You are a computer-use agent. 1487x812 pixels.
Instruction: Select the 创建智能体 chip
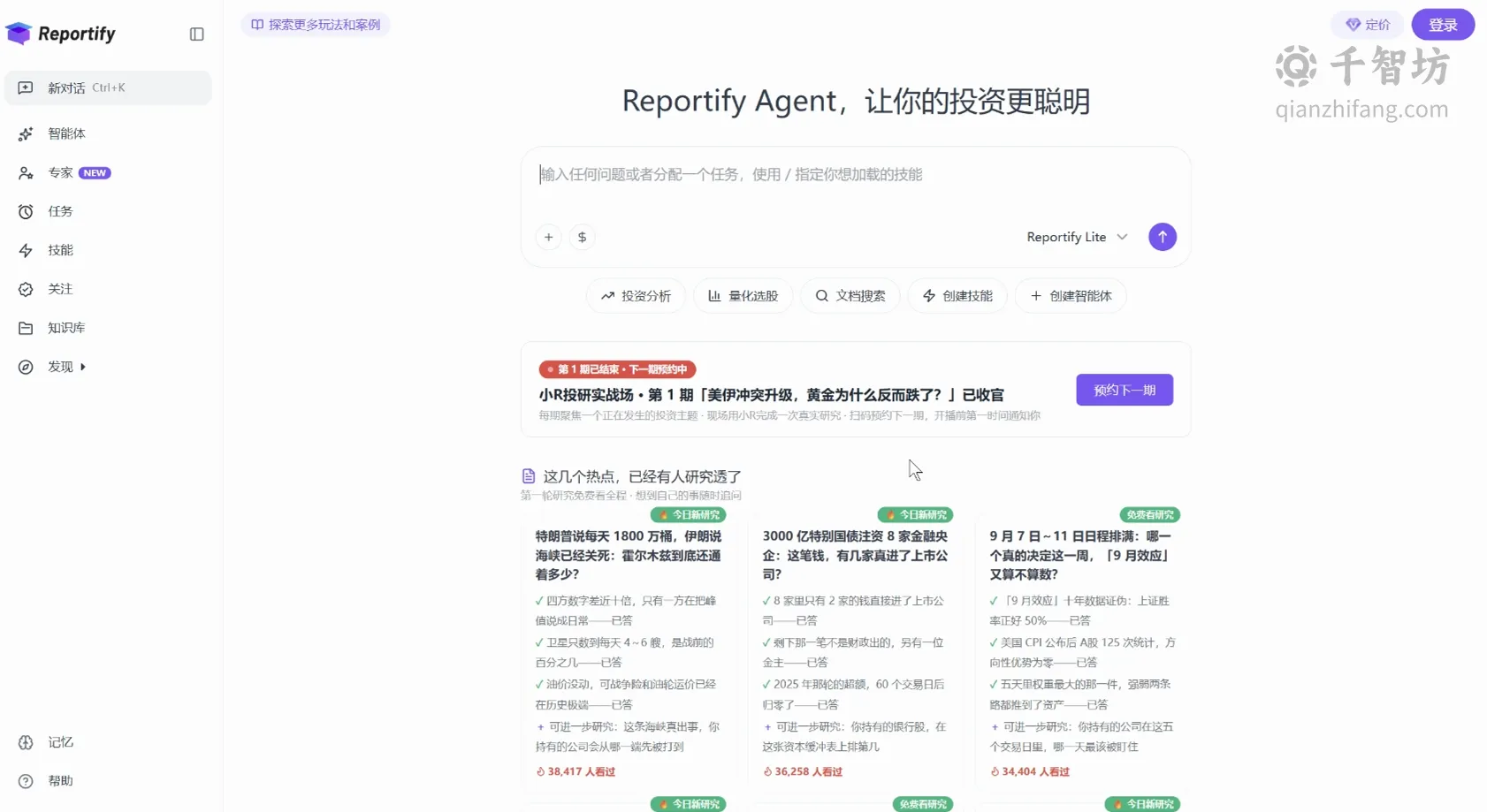click(x=1071, y=296)
